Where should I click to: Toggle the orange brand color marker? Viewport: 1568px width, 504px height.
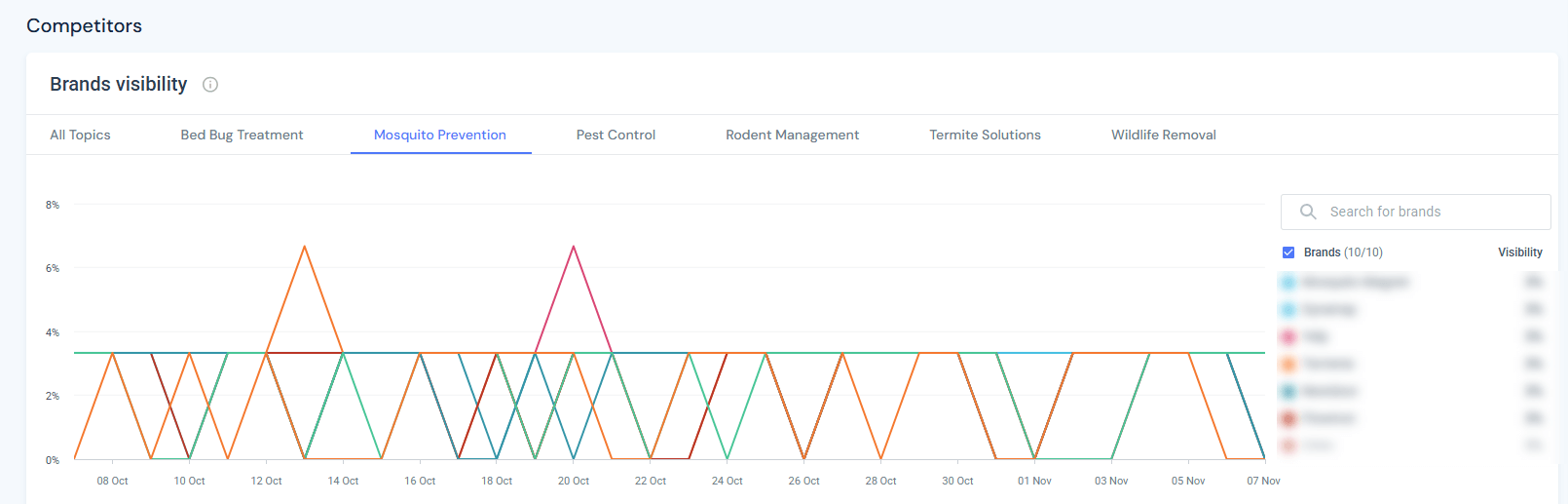(x=1288, y=364)
